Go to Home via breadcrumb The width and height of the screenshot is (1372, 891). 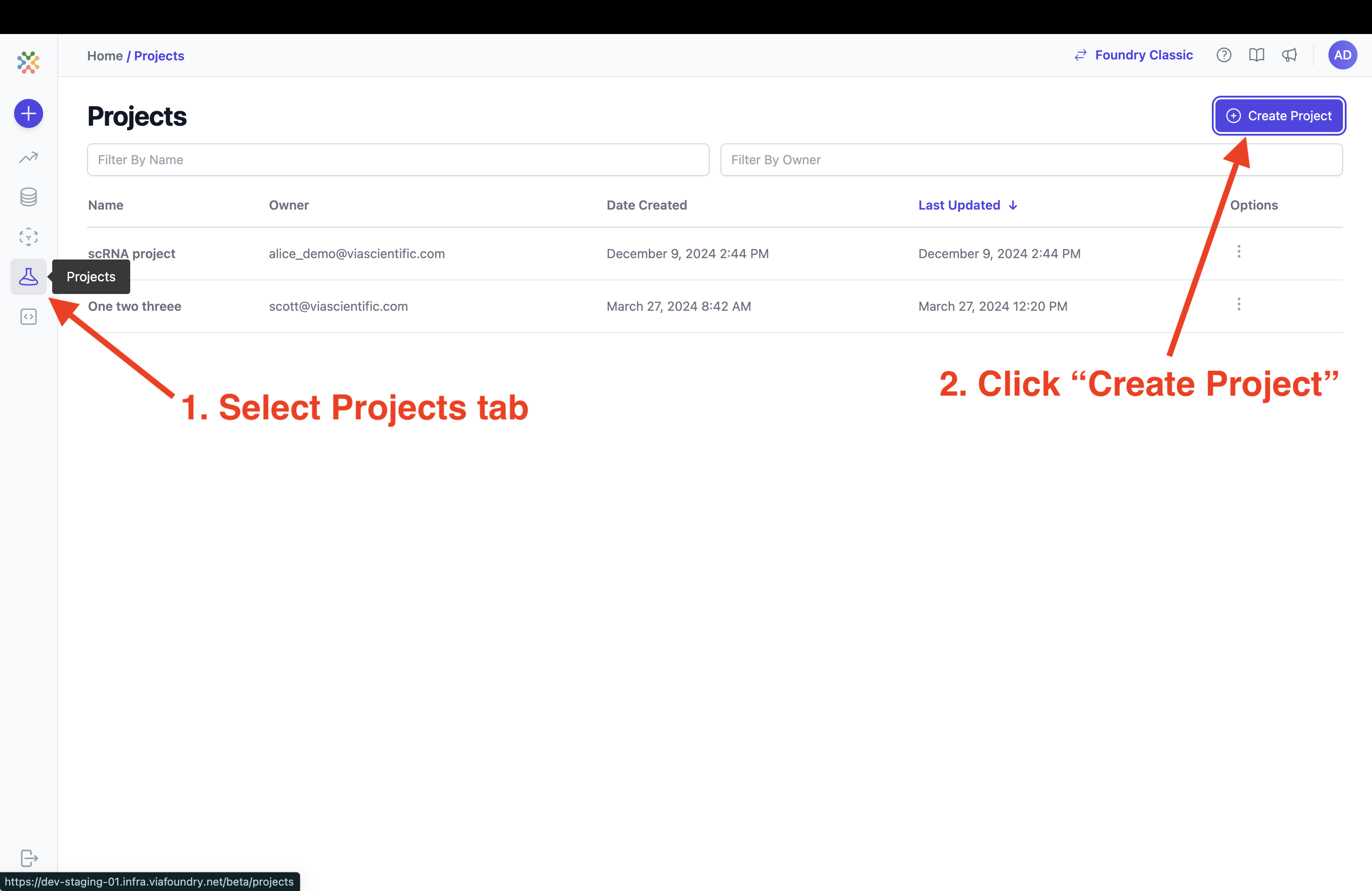pos(105,55)
